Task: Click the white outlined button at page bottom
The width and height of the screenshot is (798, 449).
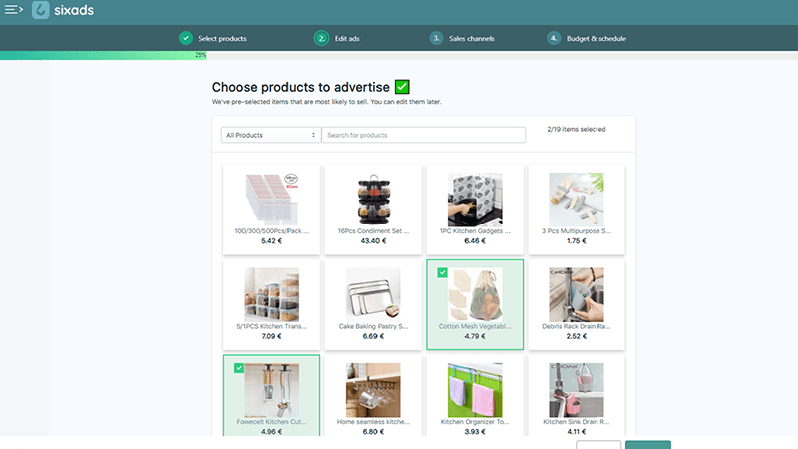Action: pyautogui.click(x=598, y=445)
